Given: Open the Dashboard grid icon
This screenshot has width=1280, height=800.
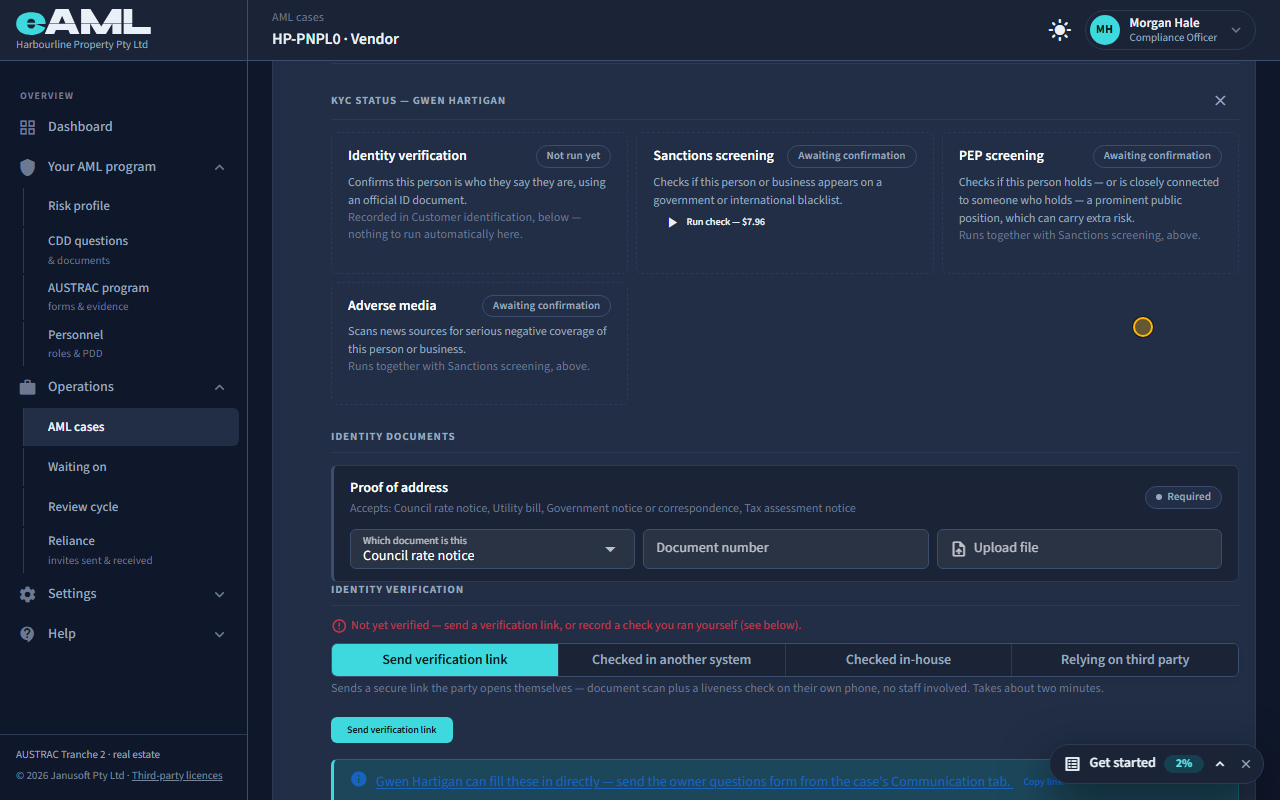Looking at the screenshot, I should [28, 127].
